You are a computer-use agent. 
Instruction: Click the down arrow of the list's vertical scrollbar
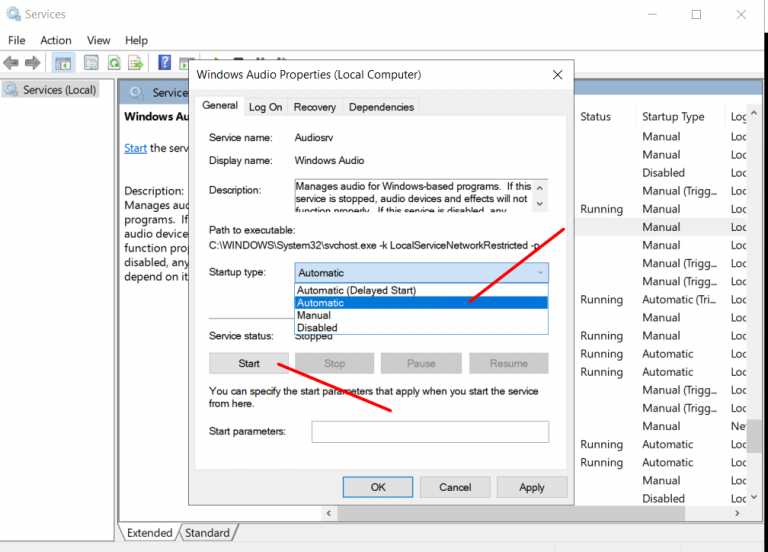coord(754,497)
